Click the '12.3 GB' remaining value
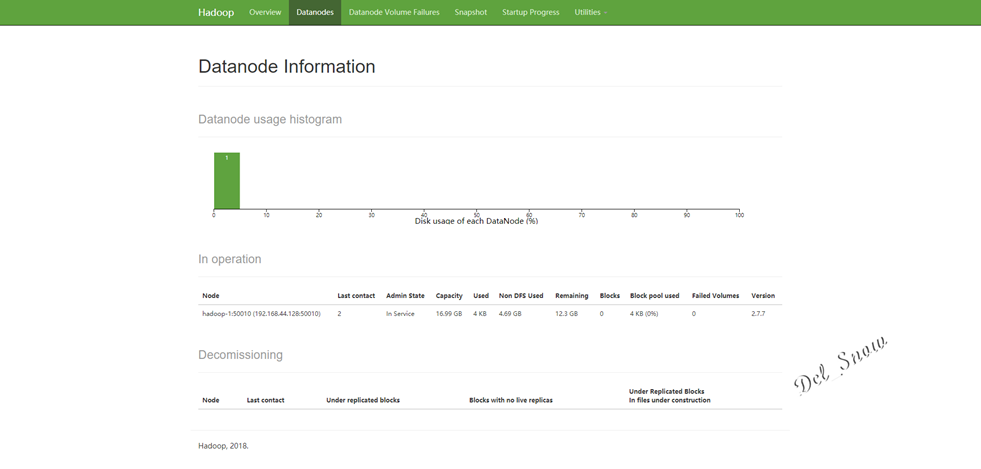Image resolution: width=981 pixels, height=469 pixels. tap(566, 314)
